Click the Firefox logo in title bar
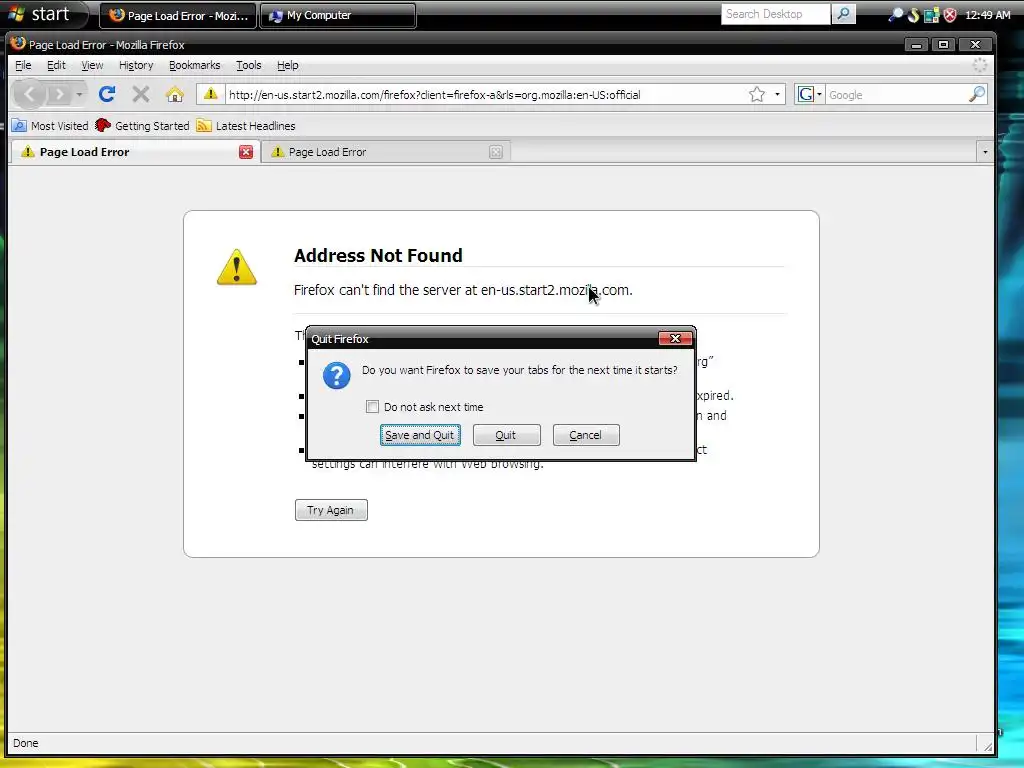The height and width of the screenshot is (768, 1024). point(18,44)
